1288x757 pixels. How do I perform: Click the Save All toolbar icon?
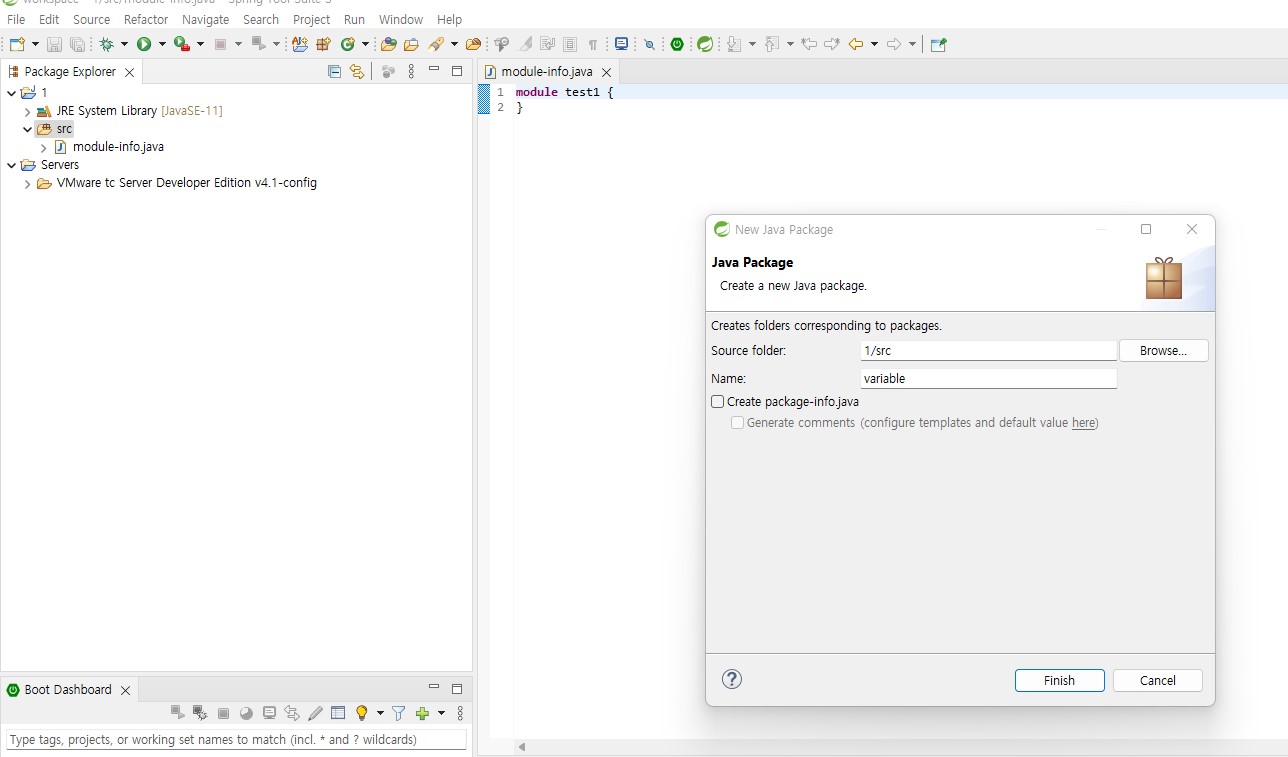click(77, 44)
